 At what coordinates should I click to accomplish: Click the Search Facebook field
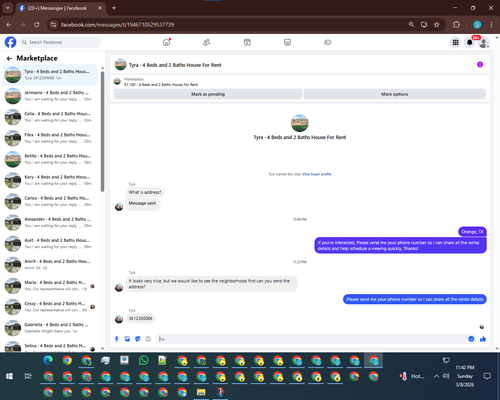[60, 42]
